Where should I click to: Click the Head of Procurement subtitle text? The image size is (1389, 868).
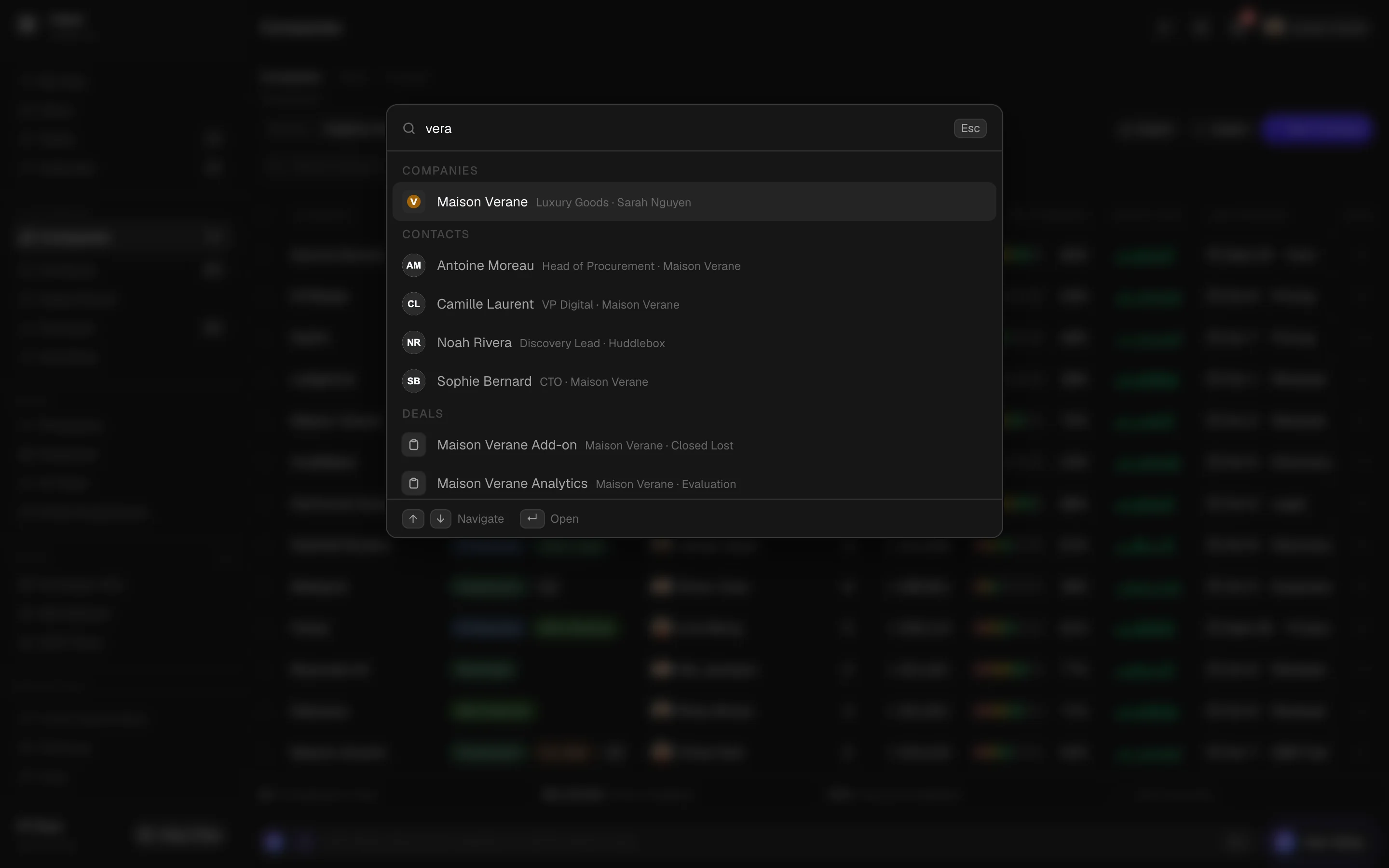click(598, 266)
